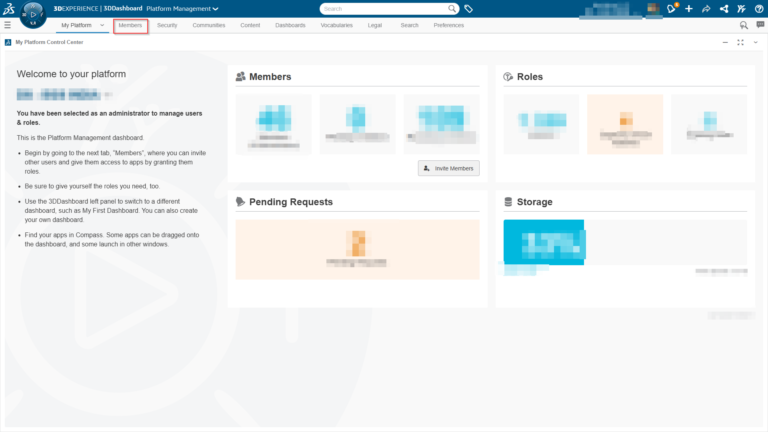Select the first Members statistics tile
The width and height of the screenshot is (768, 432).
coord(273,124)
